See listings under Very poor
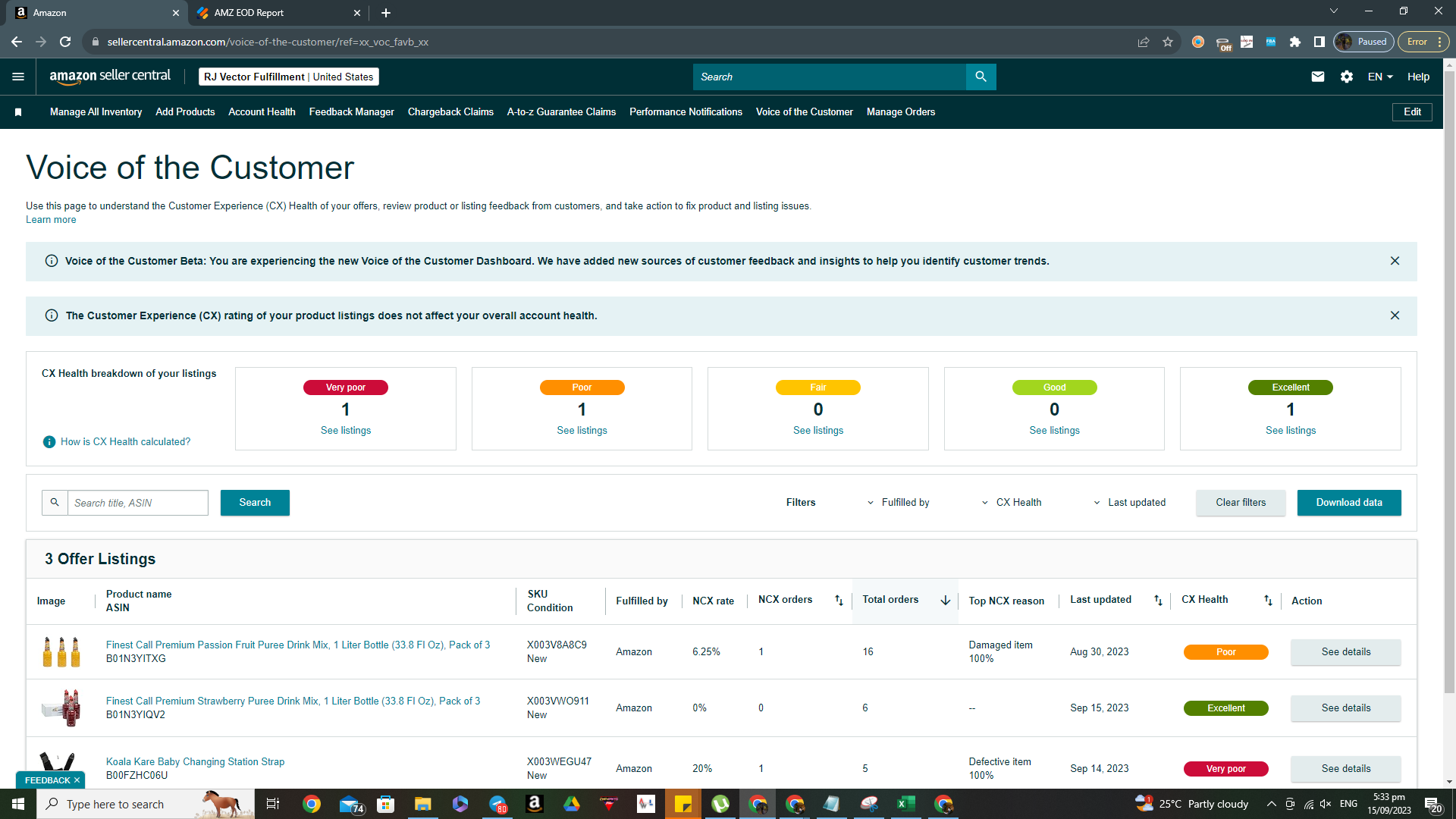The width and height of the screenshot is (1456, 819). [346, 431]
